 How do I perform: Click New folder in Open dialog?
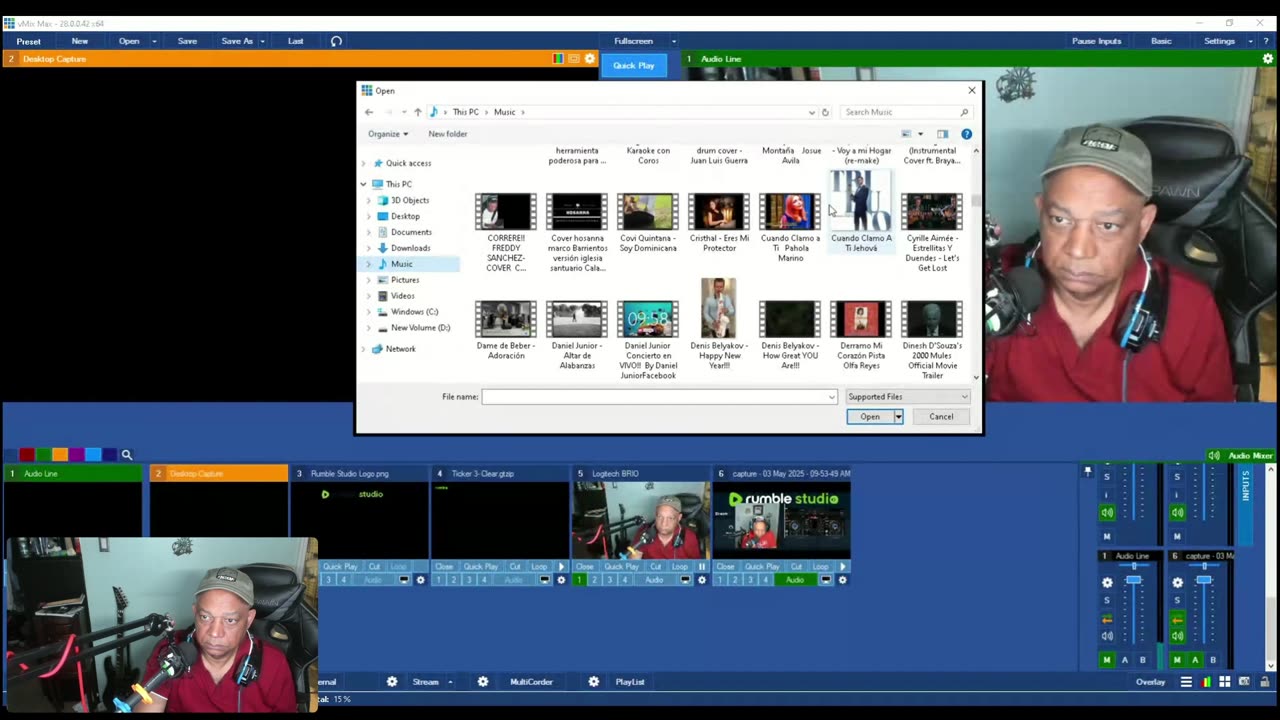448,134
